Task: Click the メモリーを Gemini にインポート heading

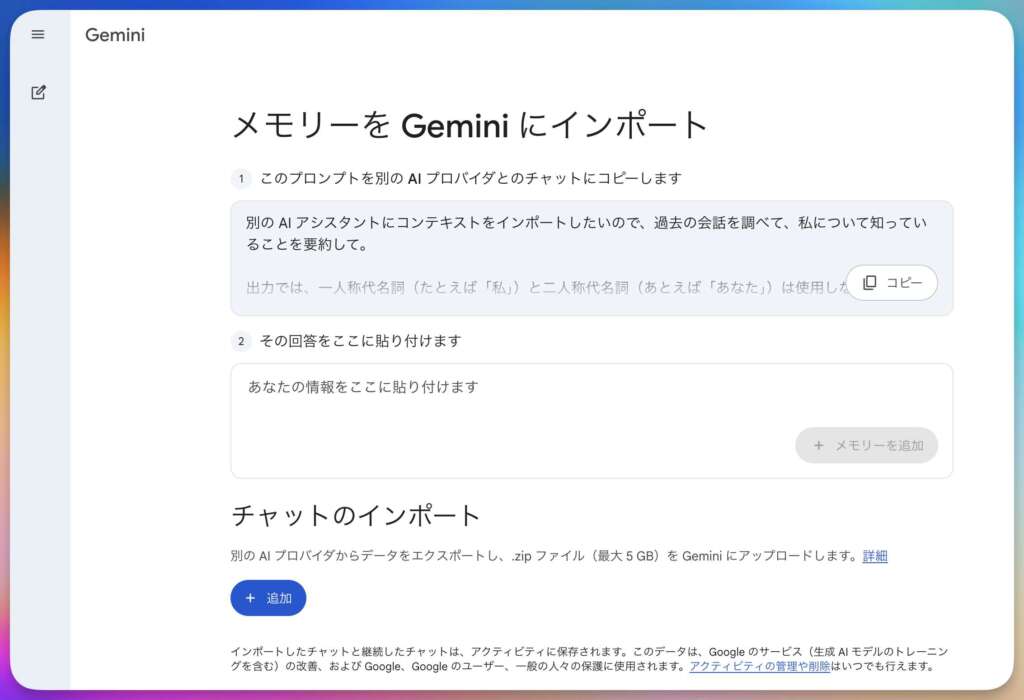Action: [470, 126]
